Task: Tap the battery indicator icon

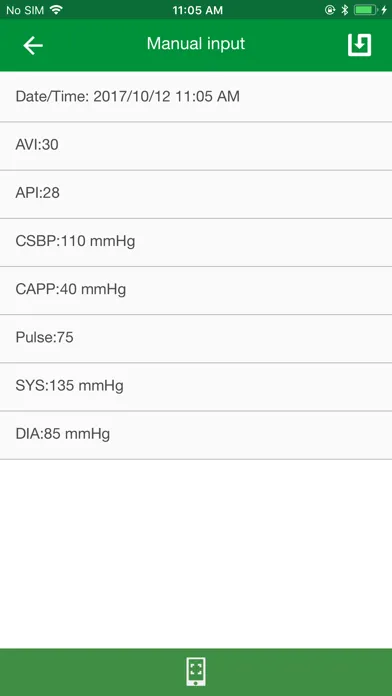Action: [365, 10]
